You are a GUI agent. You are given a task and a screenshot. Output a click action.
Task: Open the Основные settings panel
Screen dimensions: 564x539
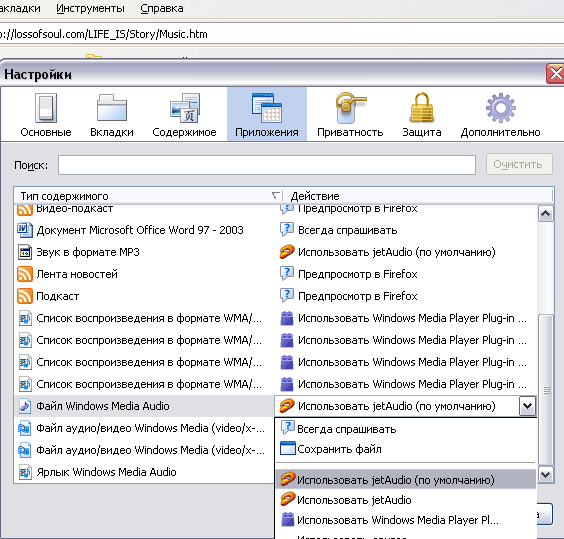[x=46, y=115]
